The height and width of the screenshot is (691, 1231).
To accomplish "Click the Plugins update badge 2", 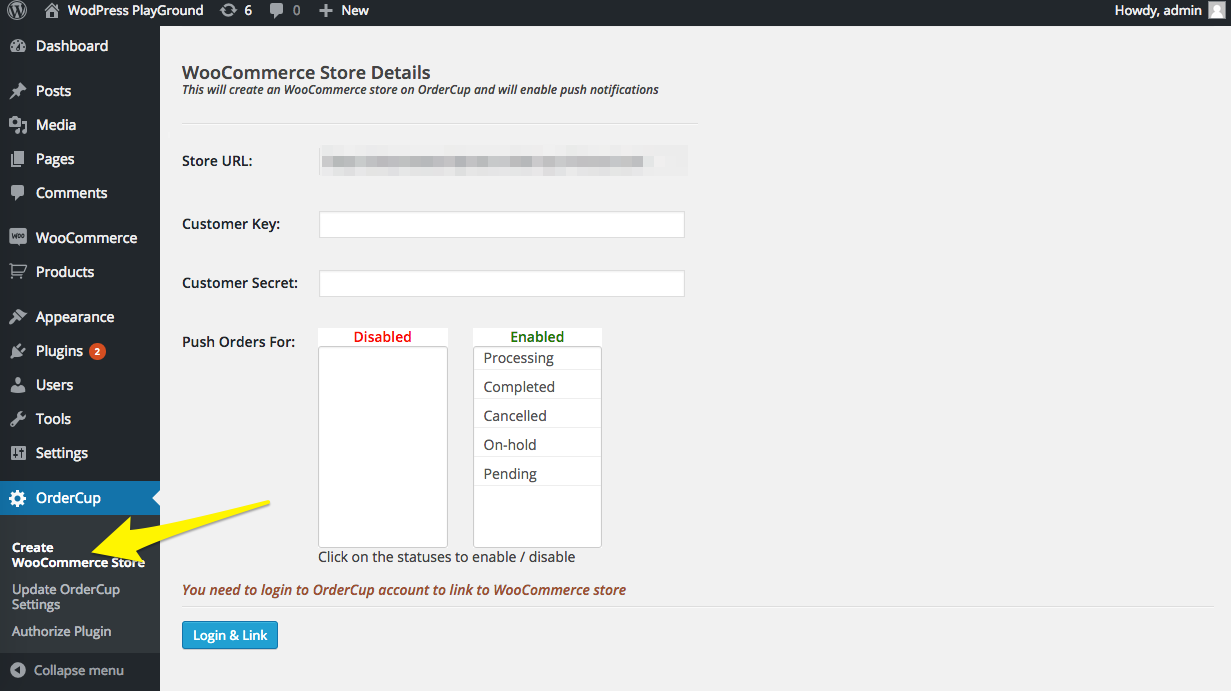I will coord(97,351).
